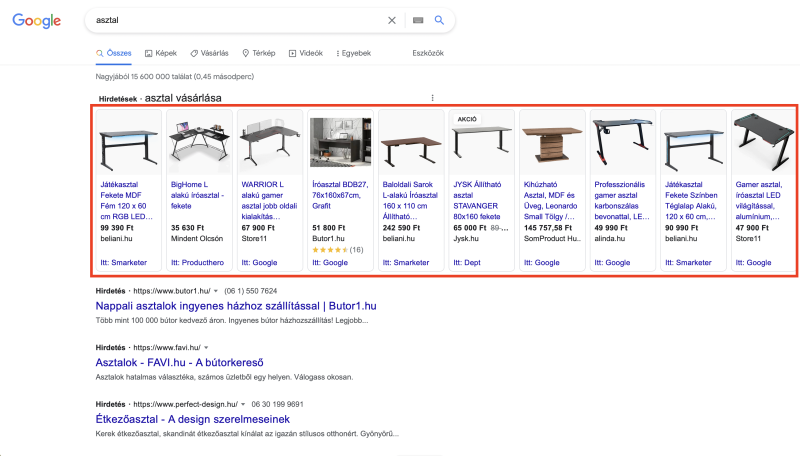This screenshot has width=800, height=456.
Task: Click the Google logo
Action: point(35,20)
